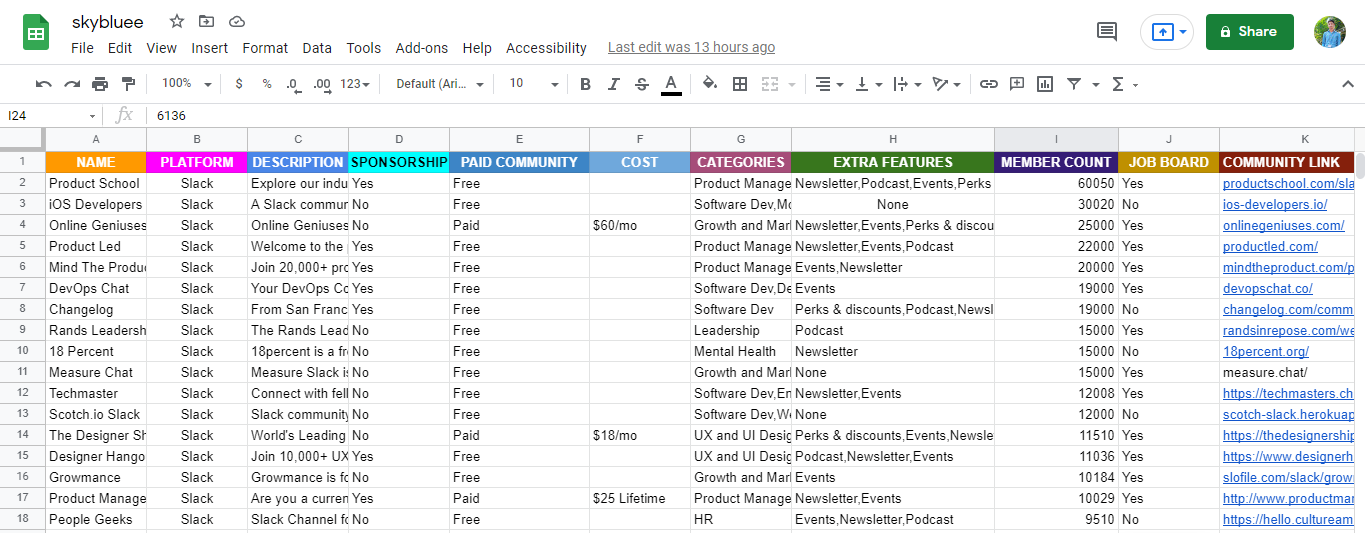Open vertical align options
The width and height of the screenshot is (1365, 533).
pyautogui.click(x=868, y=84)
